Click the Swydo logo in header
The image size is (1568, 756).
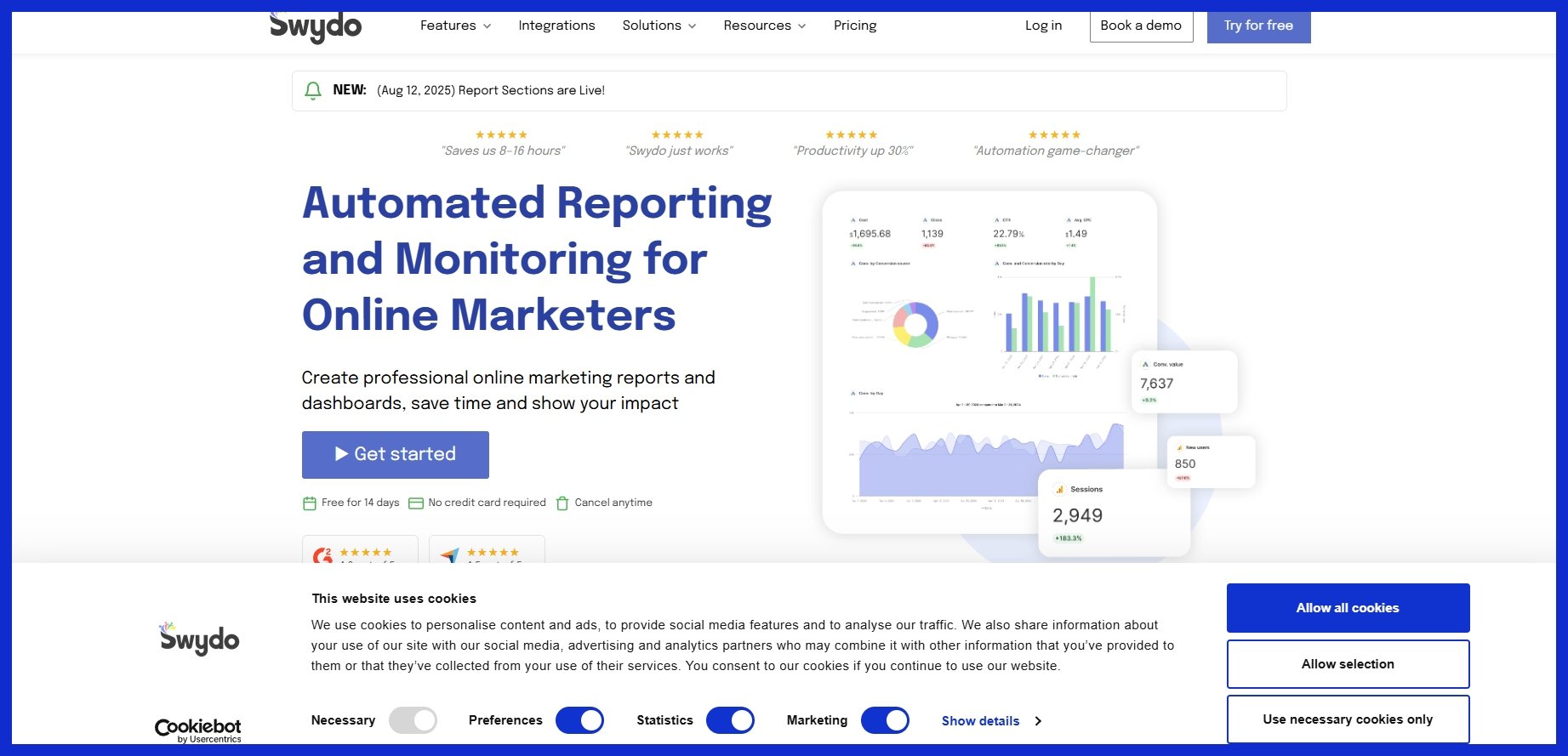(x=316, y=27)
